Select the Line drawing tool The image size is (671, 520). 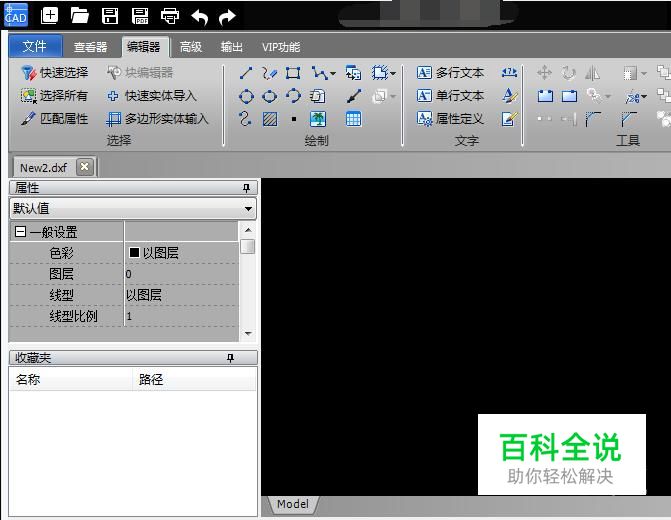pos(246,73)
